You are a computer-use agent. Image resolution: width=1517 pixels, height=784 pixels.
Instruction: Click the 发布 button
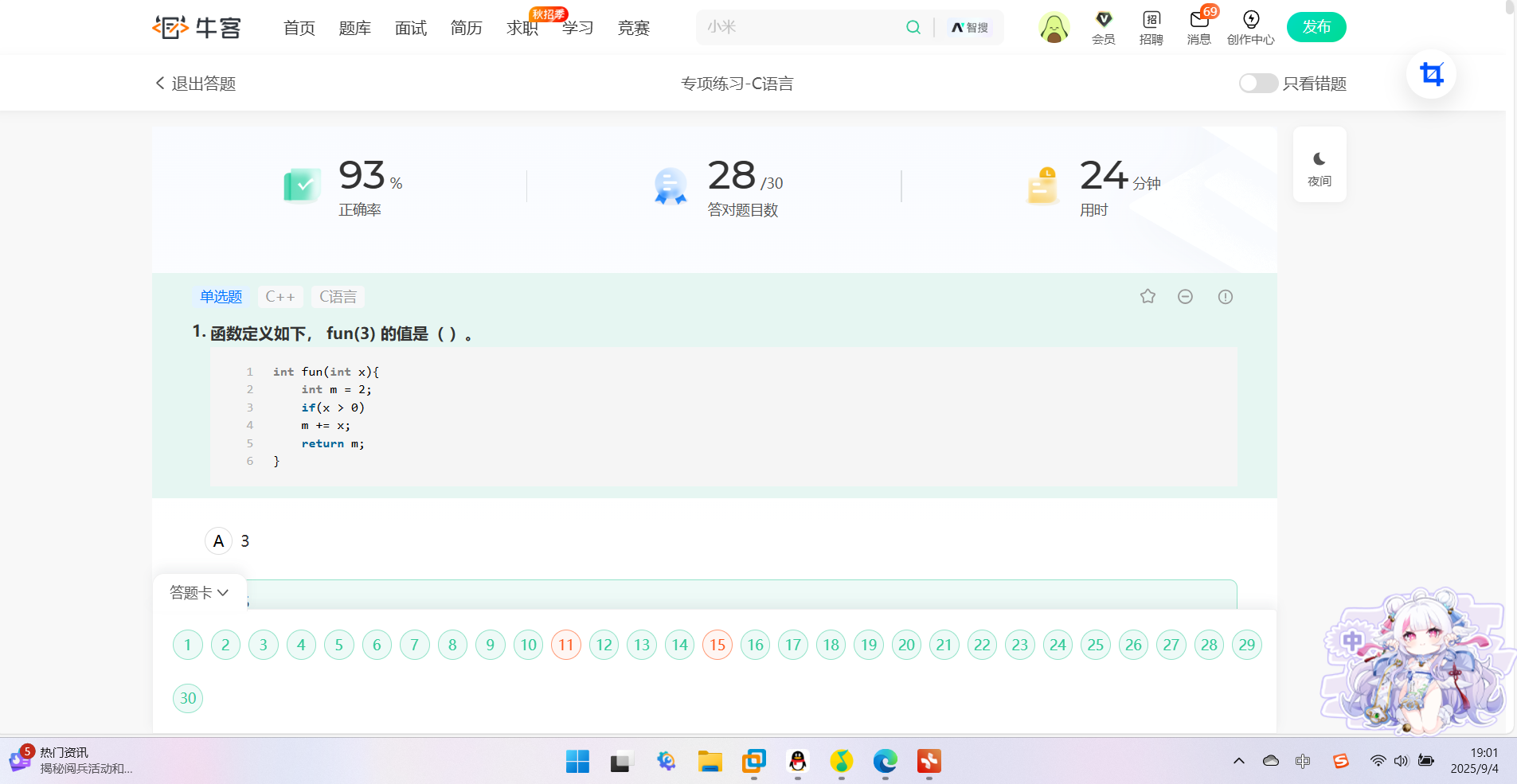1316,26
